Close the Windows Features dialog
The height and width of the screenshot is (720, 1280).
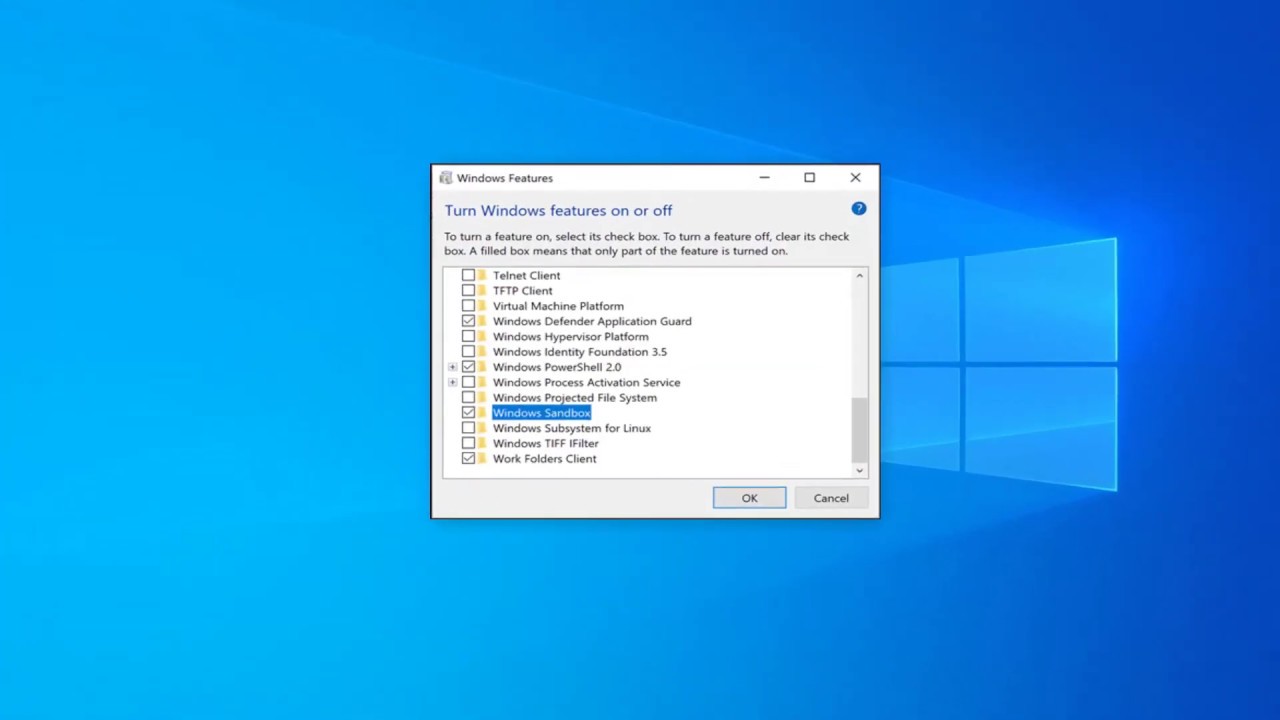click(x=855, y=178)
